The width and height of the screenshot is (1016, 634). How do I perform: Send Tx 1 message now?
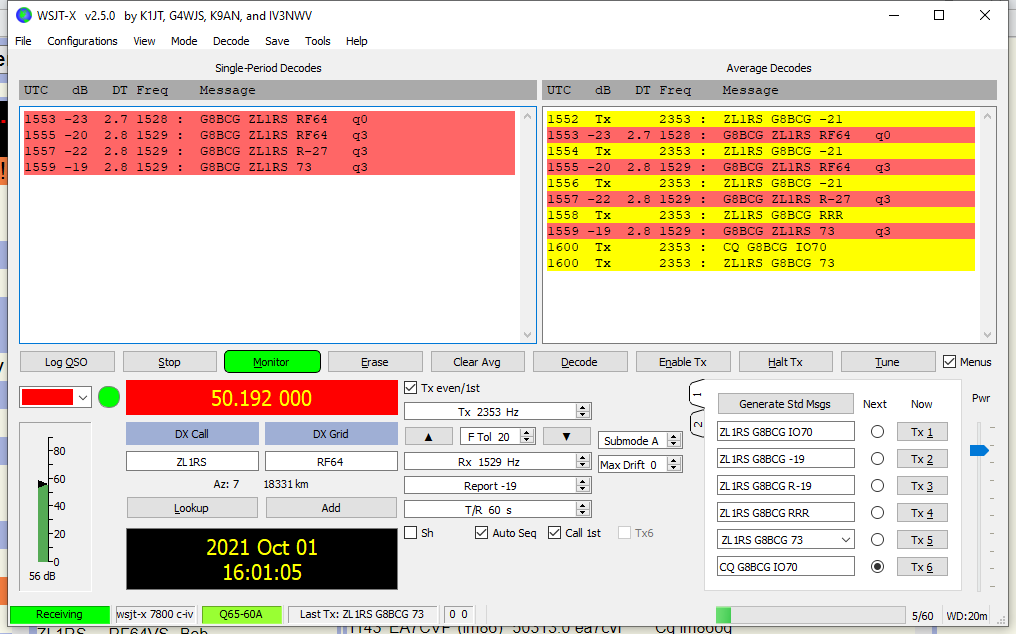coord(922,432)
